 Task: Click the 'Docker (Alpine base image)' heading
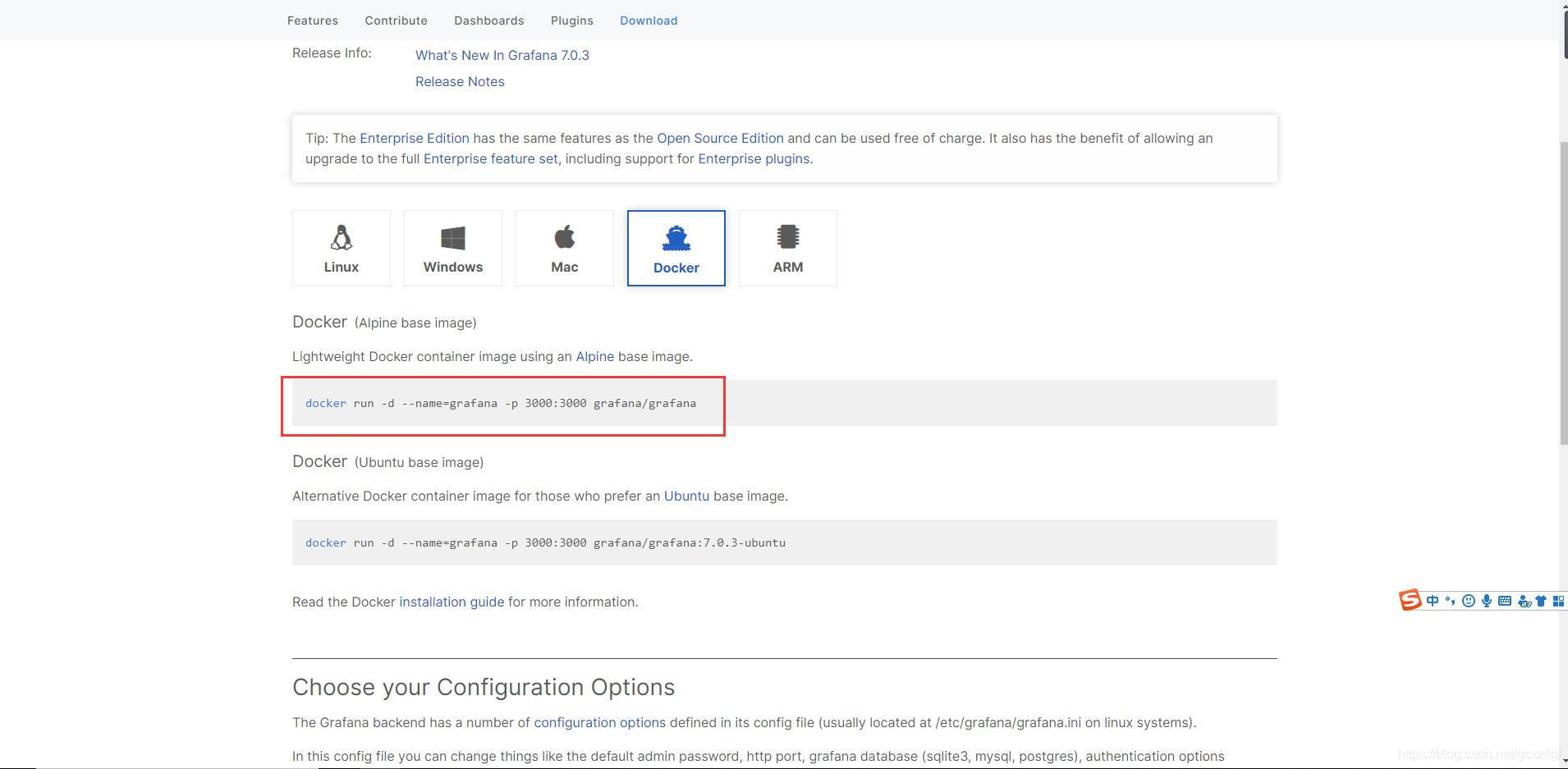point(384,322)
